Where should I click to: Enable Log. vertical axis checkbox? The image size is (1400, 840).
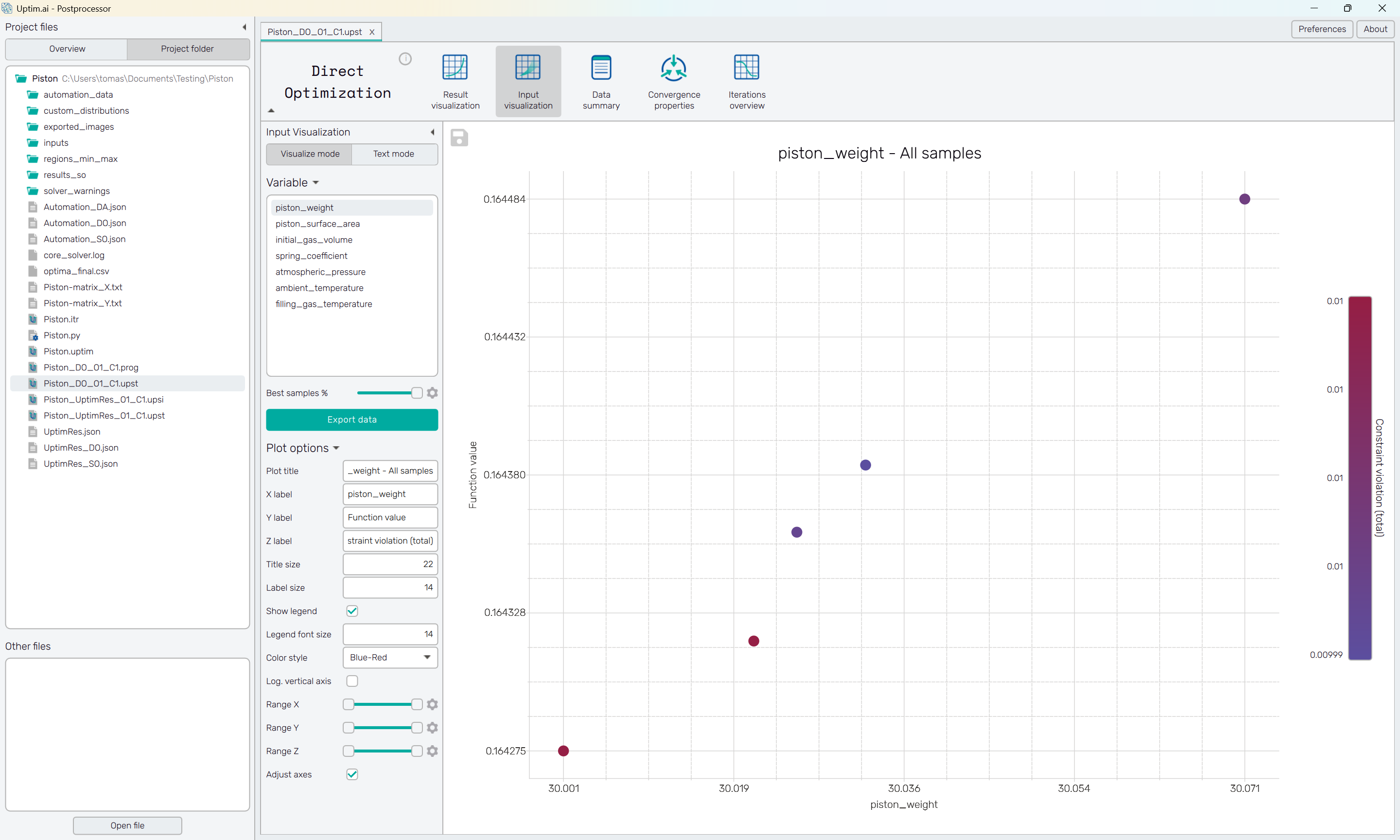click(x=352, y=681)
